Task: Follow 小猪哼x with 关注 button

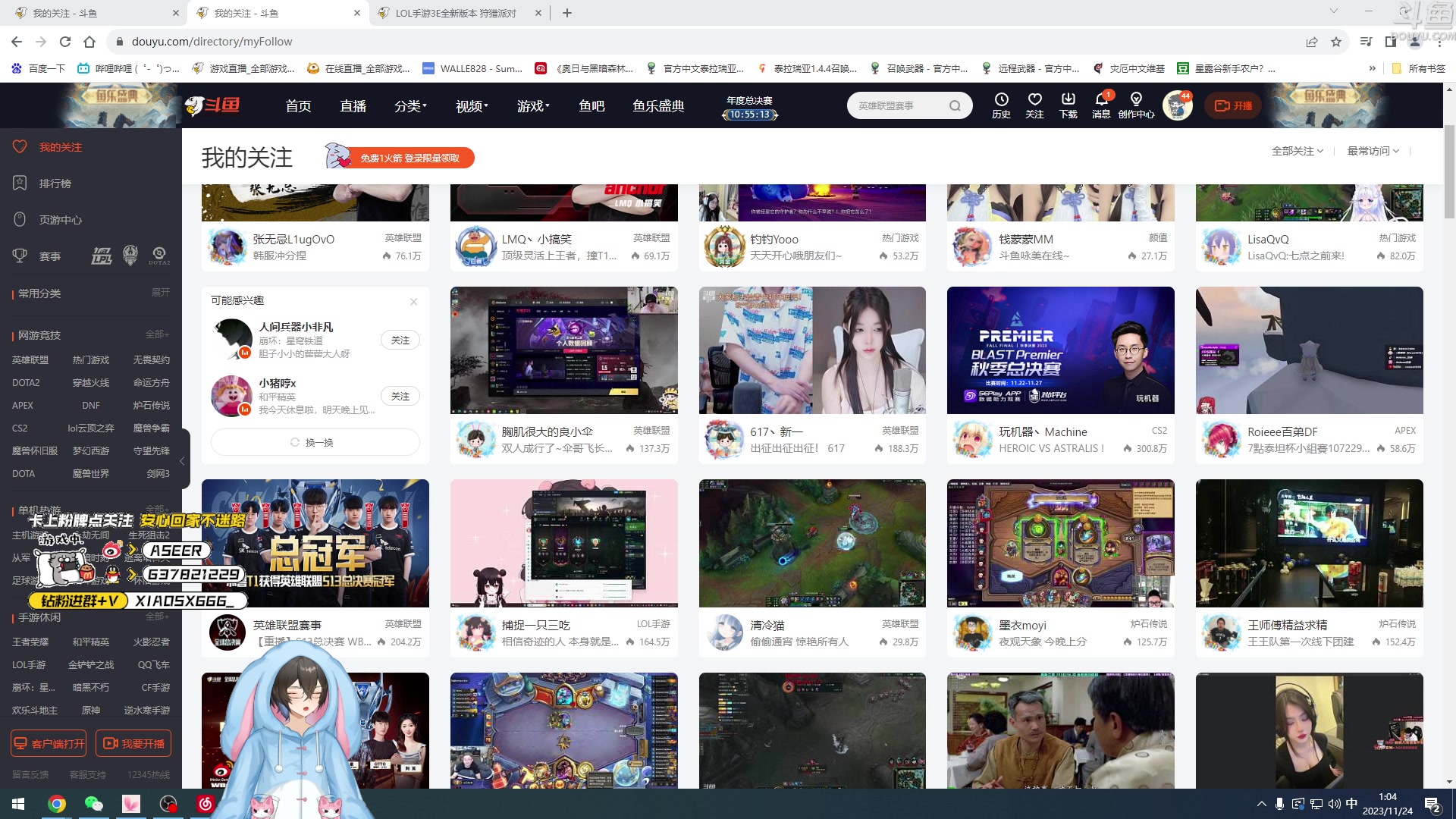Action: [400, 397]
